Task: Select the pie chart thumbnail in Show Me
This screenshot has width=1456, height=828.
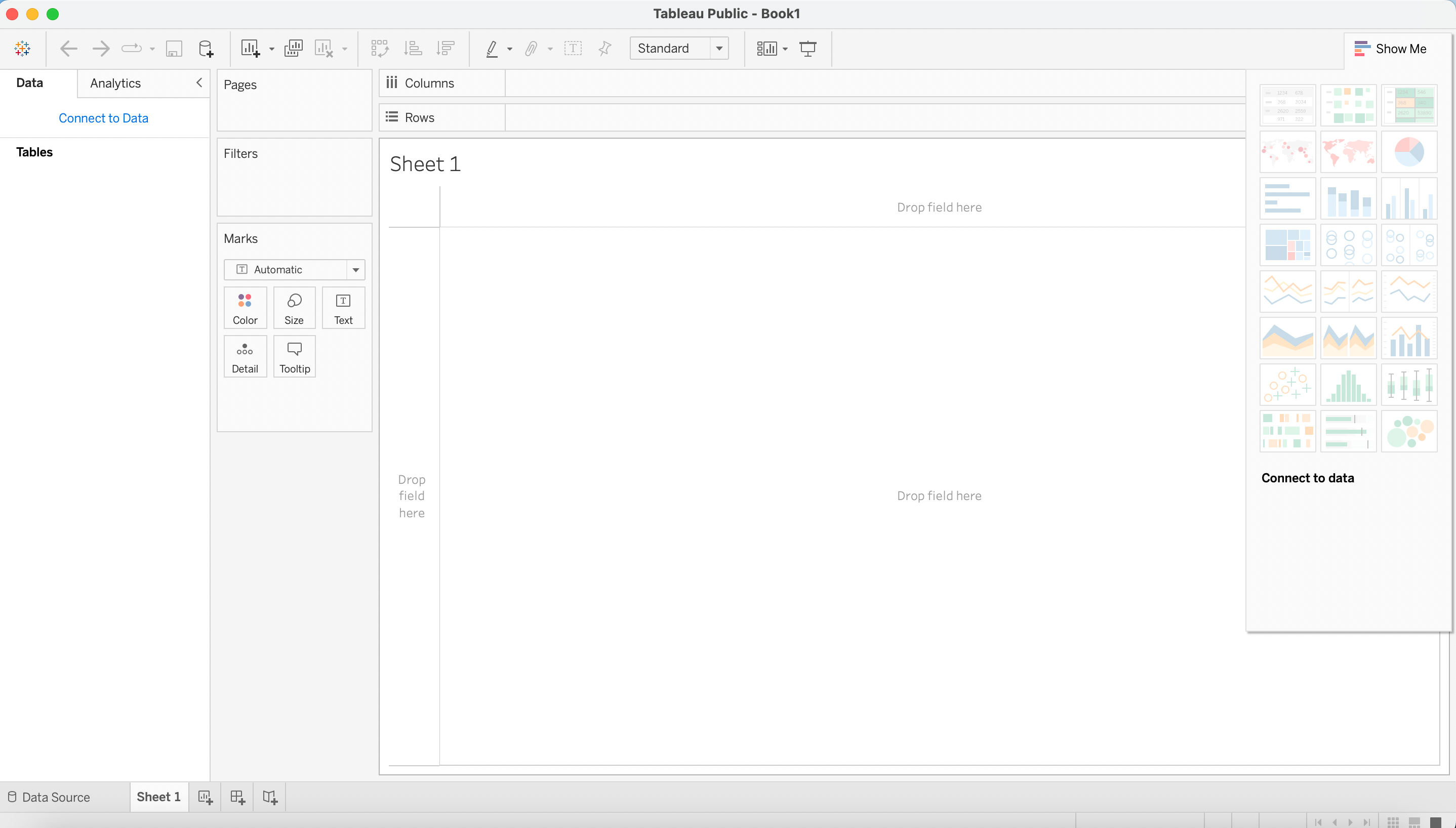Action: tap(1409, 152)
